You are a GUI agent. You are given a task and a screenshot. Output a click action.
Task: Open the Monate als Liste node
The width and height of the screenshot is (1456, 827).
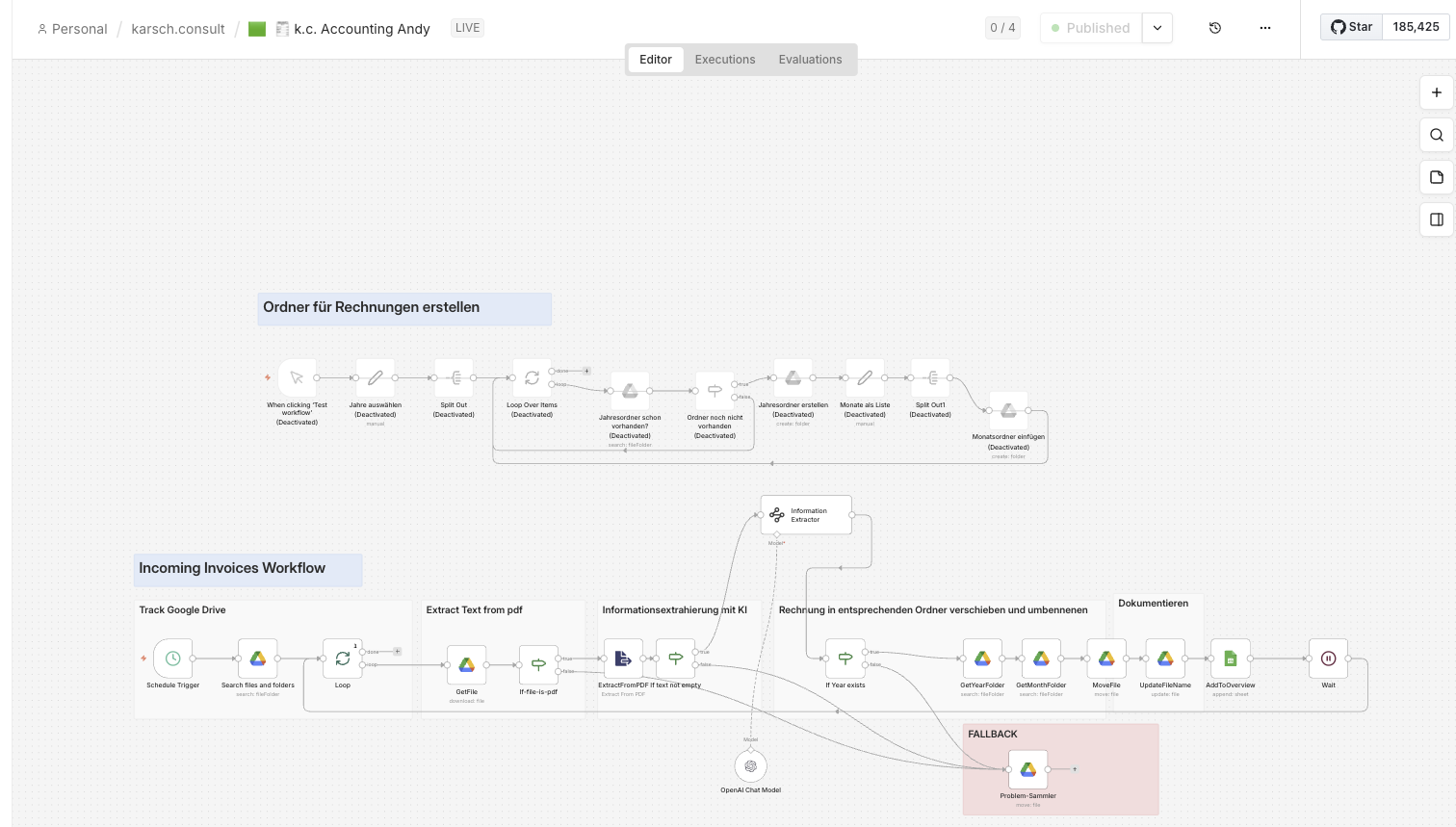(865, 378)
